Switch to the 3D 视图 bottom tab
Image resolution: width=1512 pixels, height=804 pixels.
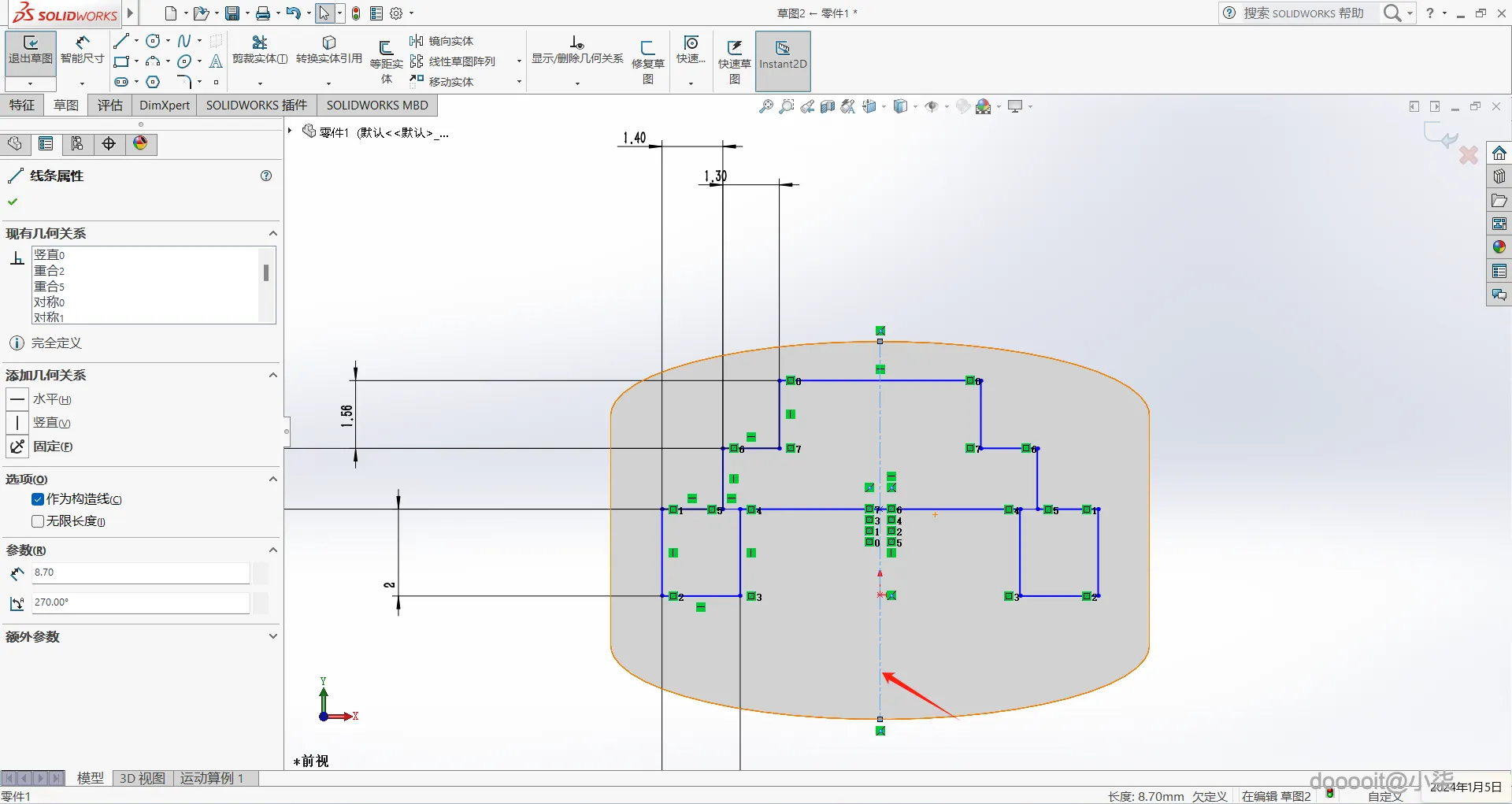tap(143, 778)
